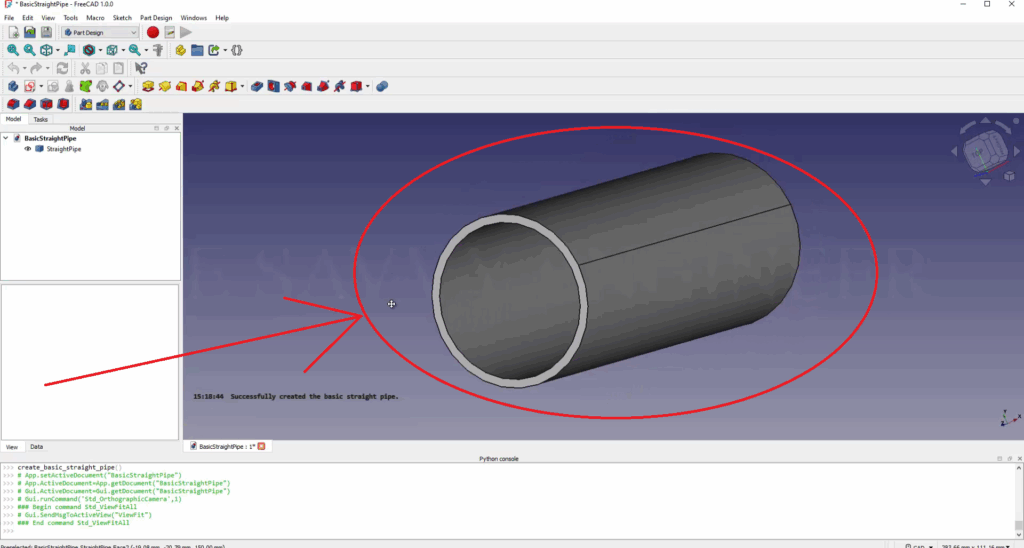Viewport: 1024px width, 548px height.
Task: Click the New document icon
Action: [13, 32]
